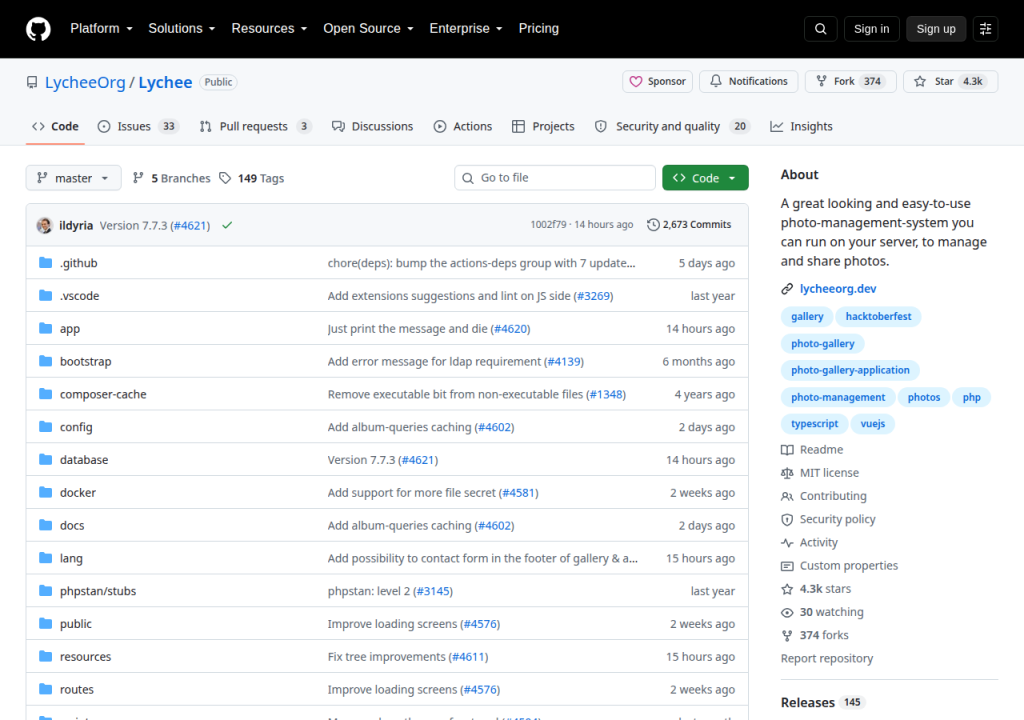Open GitHub home via octocat logo

tap(38, 29)
